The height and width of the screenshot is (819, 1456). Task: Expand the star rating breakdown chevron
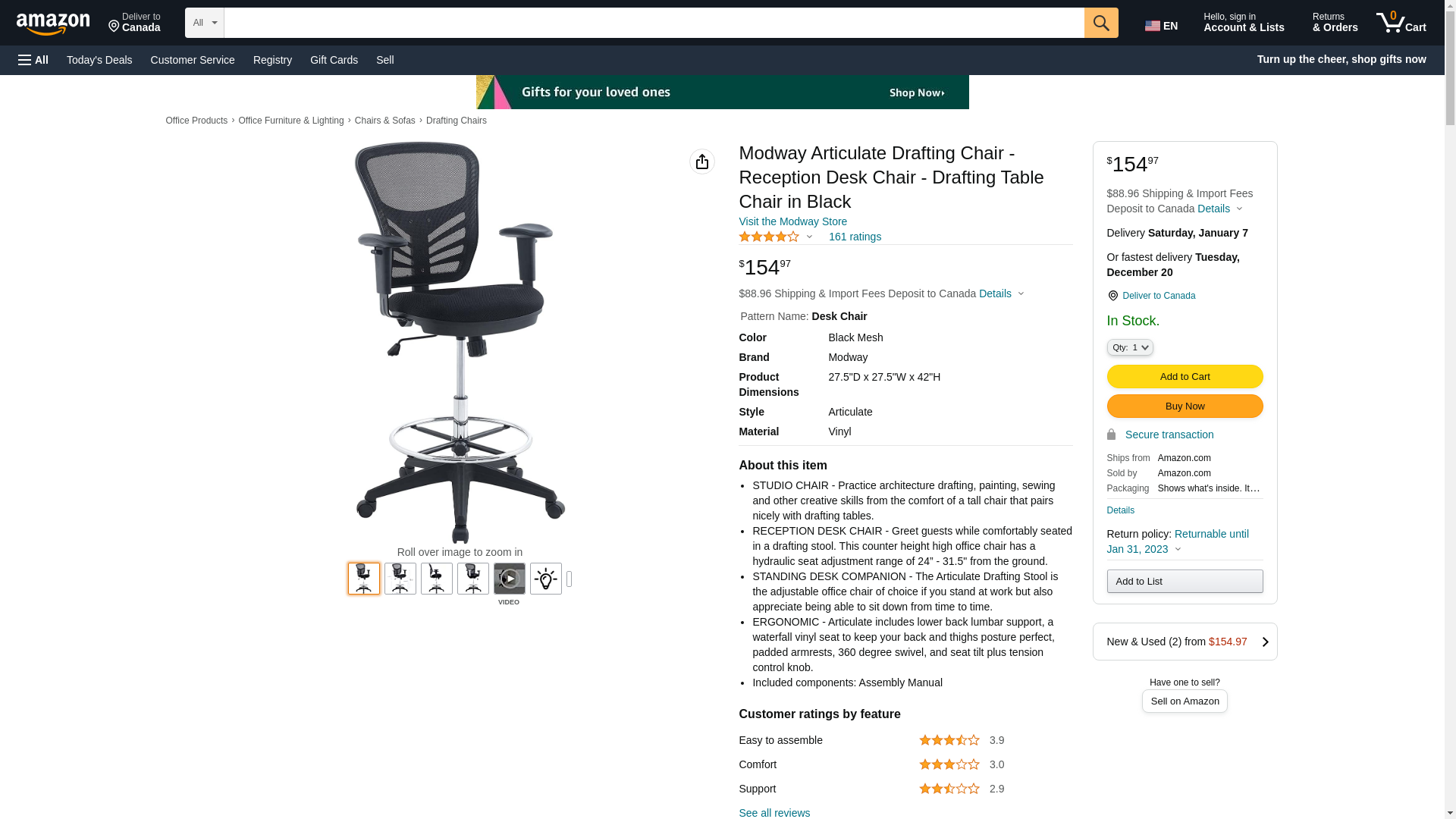[809, 237]
